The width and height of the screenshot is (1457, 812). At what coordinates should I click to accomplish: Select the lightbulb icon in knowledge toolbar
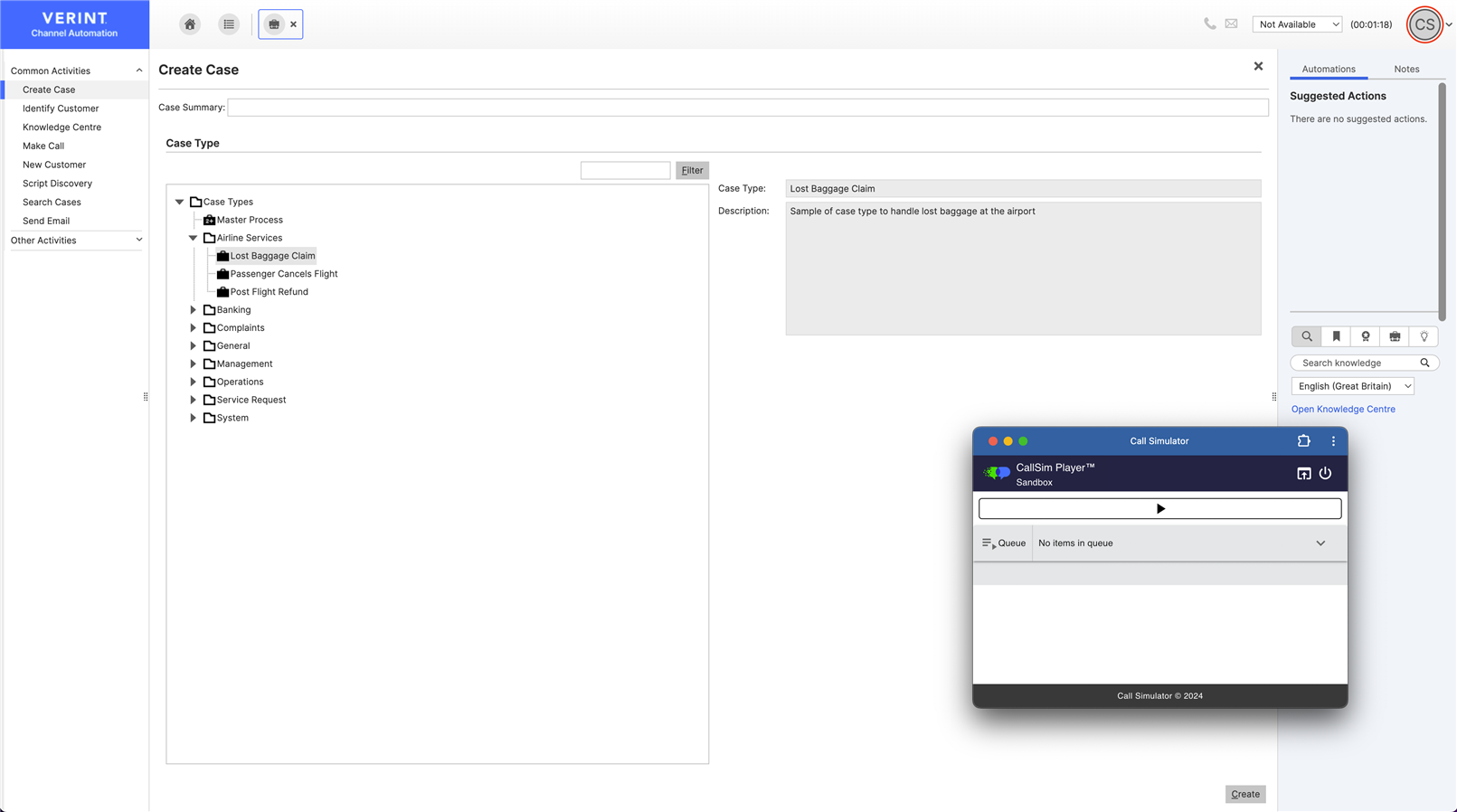1424,336
